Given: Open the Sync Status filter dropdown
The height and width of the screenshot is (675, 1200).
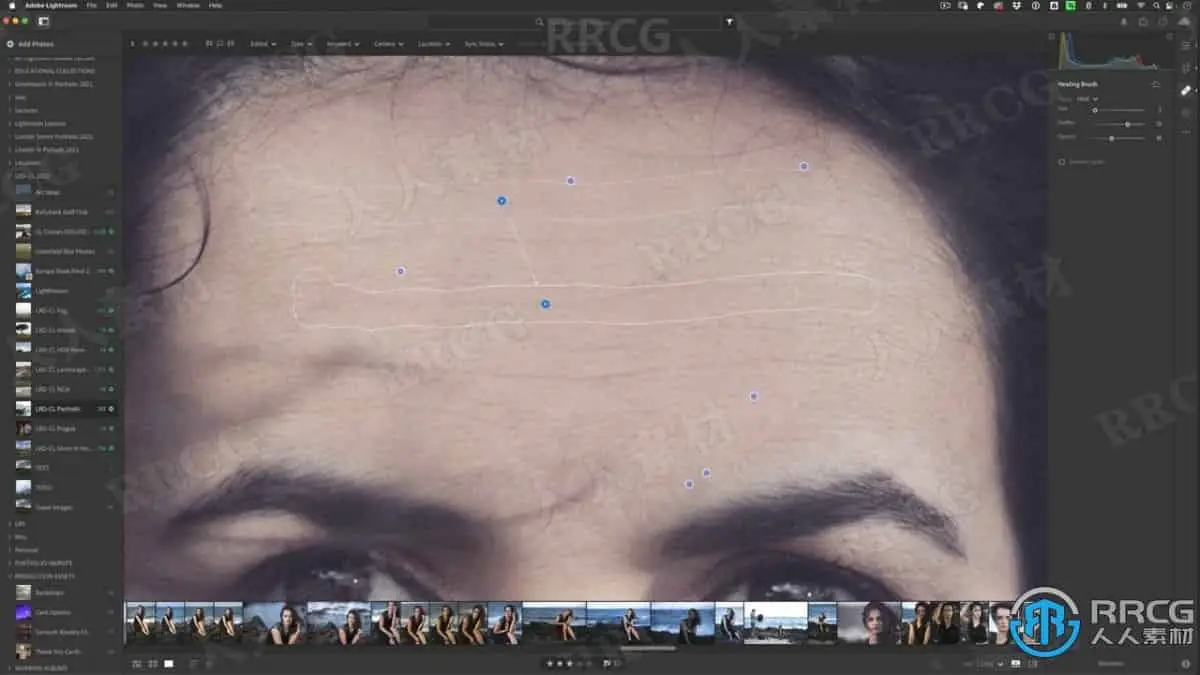Looking at the screenshot, I should click(484, 44).
